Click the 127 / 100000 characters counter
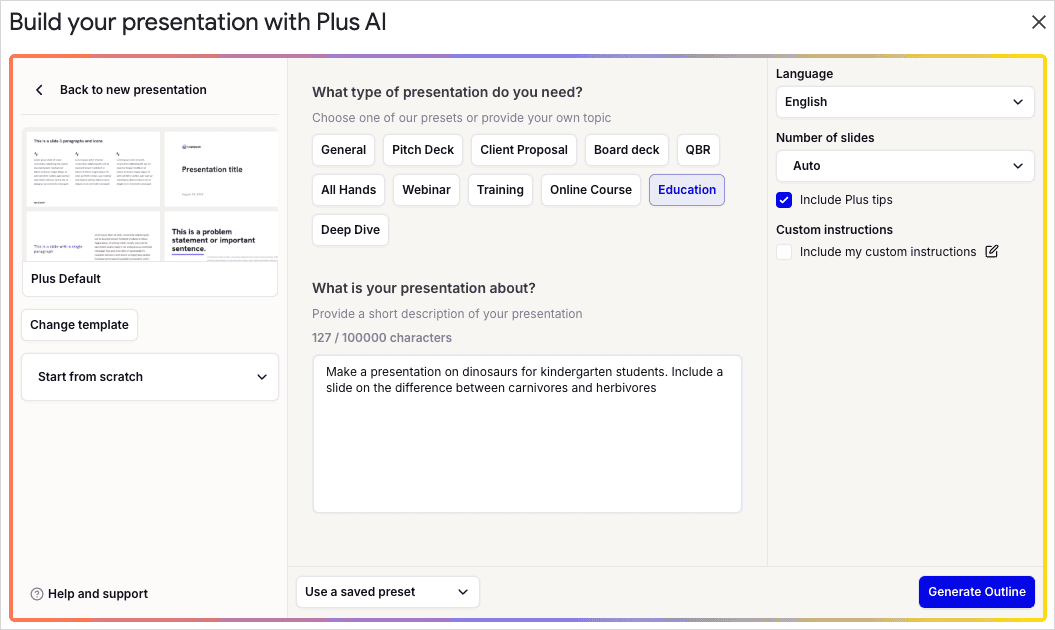1055x630 pixels. pyautogui.click(x=381, y=338)
